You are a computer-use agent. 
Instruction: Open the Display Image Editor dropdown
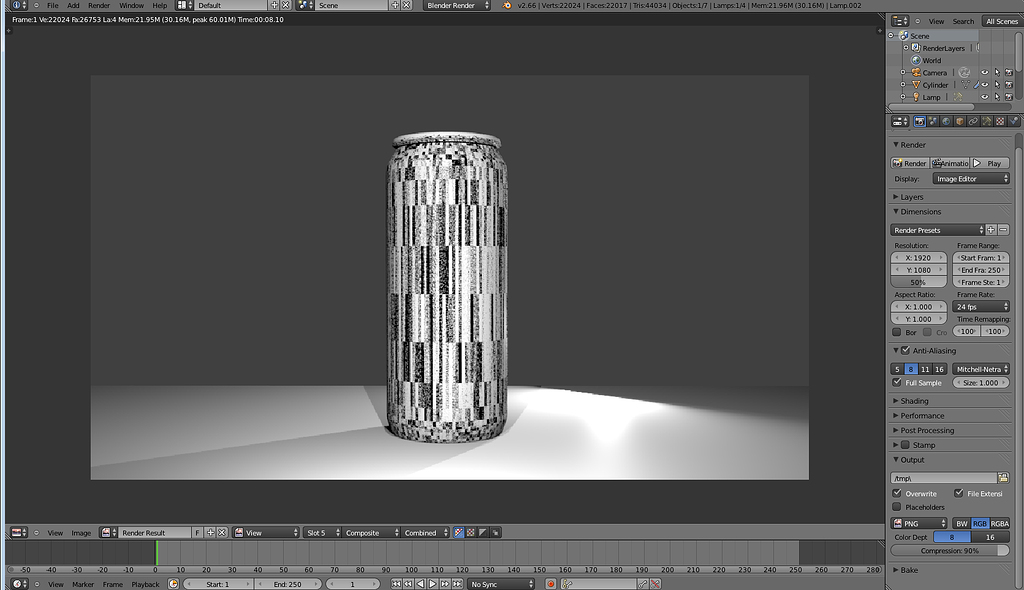tap(971, 178)
